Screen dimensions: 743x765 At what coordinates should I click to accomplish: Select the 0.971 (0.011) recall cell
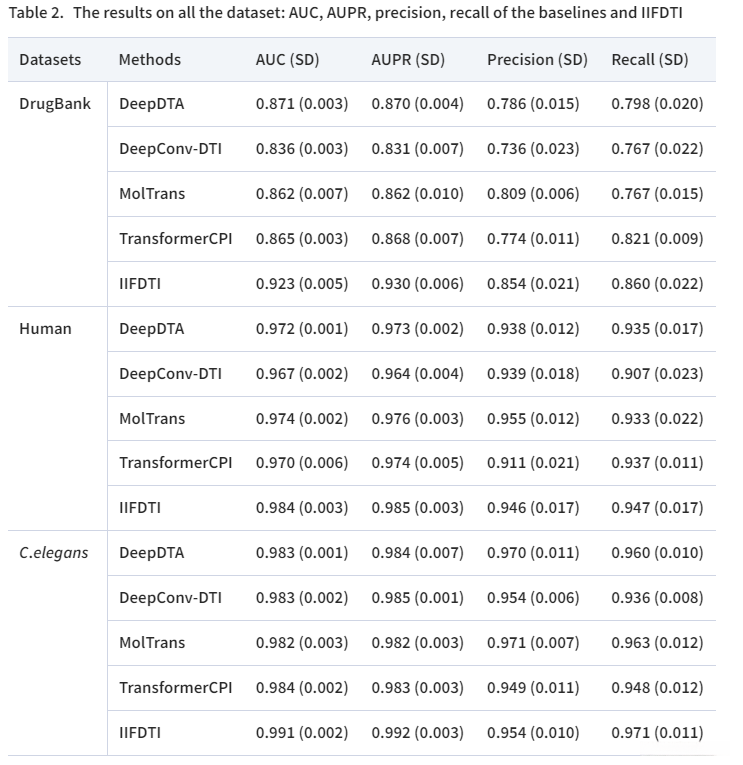[657, 733]
